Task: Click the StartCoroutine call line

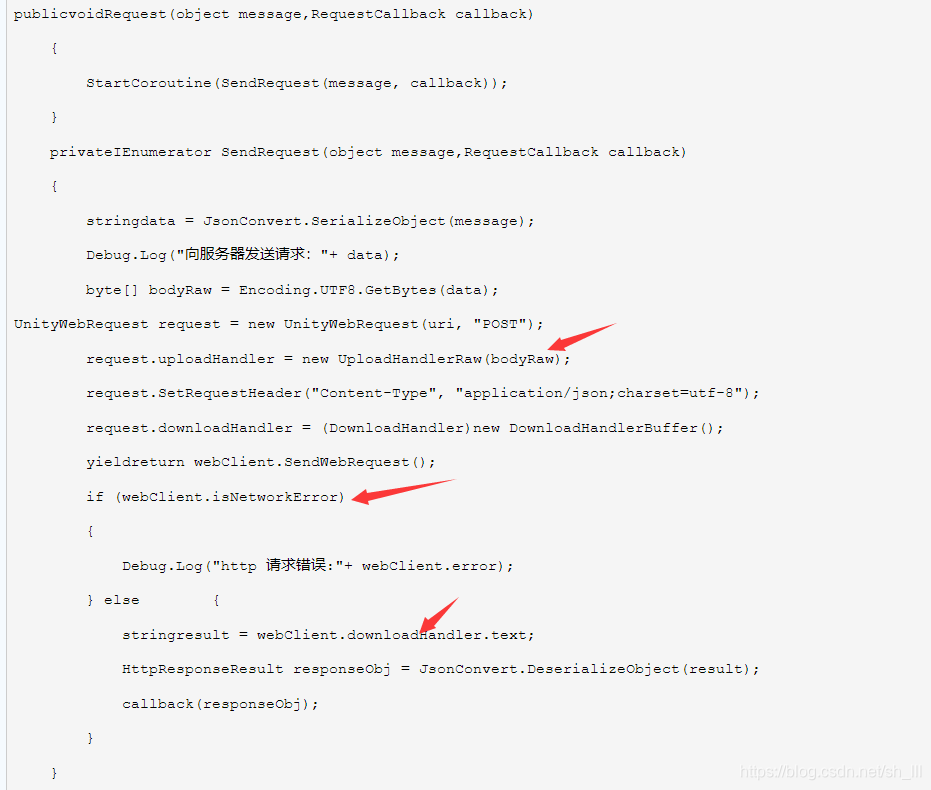Action: tap(296, 83)
